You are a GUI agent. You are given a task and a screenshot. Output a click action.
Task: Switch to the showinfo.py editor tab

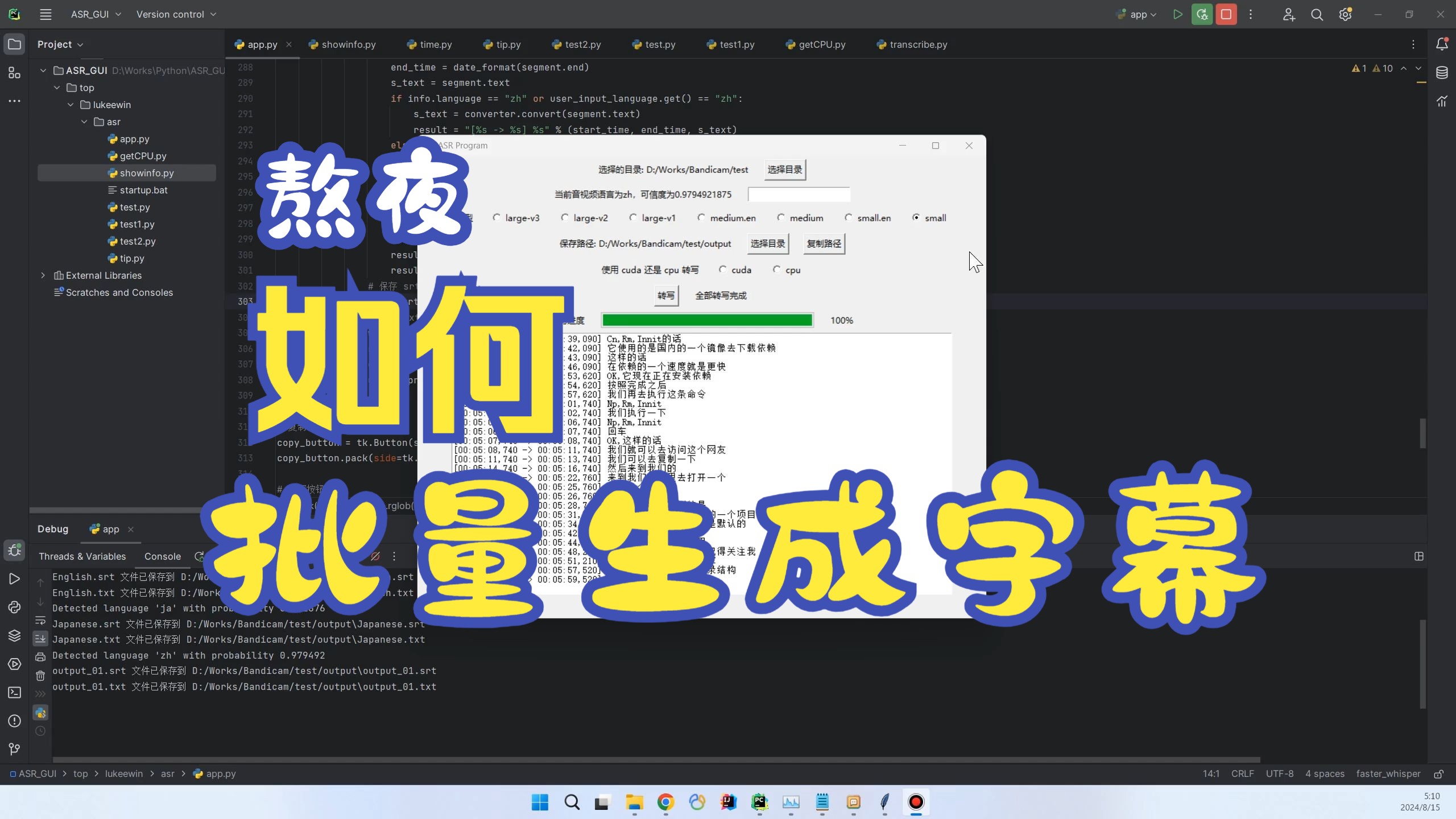[342, 44]
